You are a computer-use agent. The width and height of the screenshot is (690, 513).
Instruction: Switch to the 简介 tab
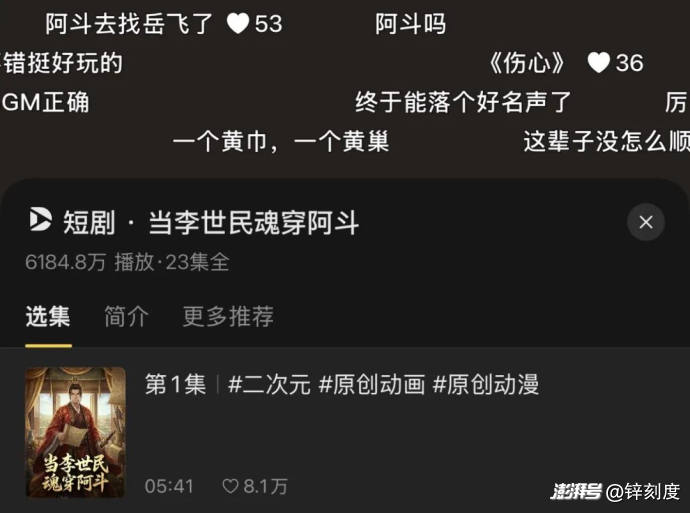126,316
